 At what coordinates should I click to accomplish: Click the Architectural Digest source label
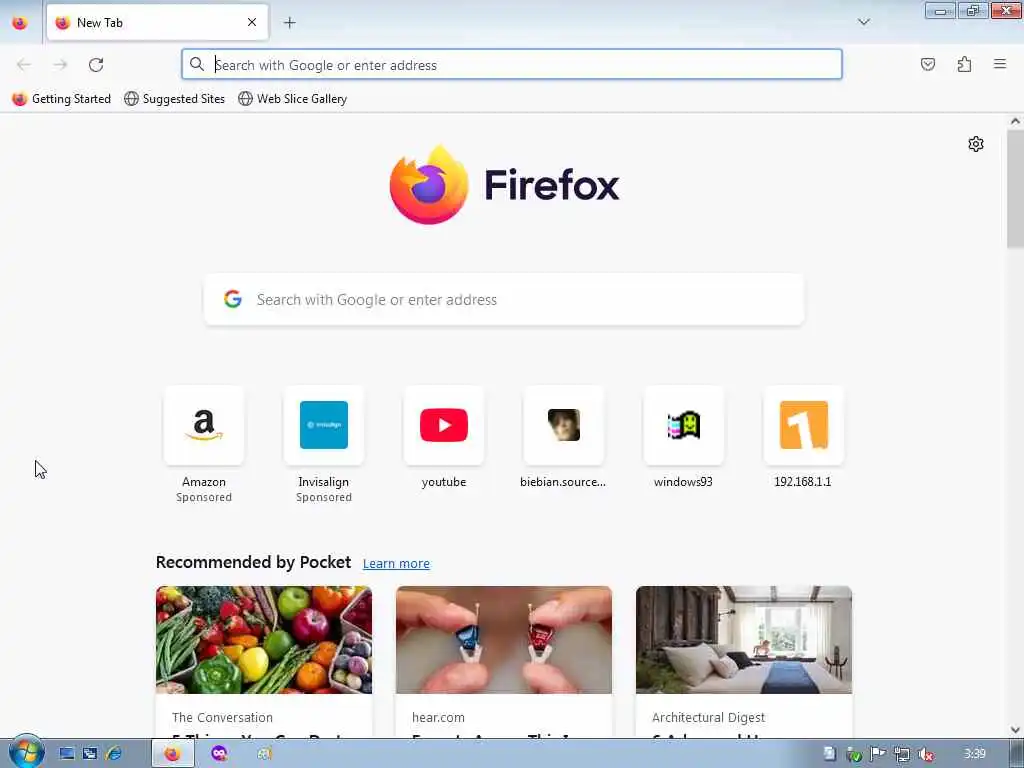coord(708,717)
